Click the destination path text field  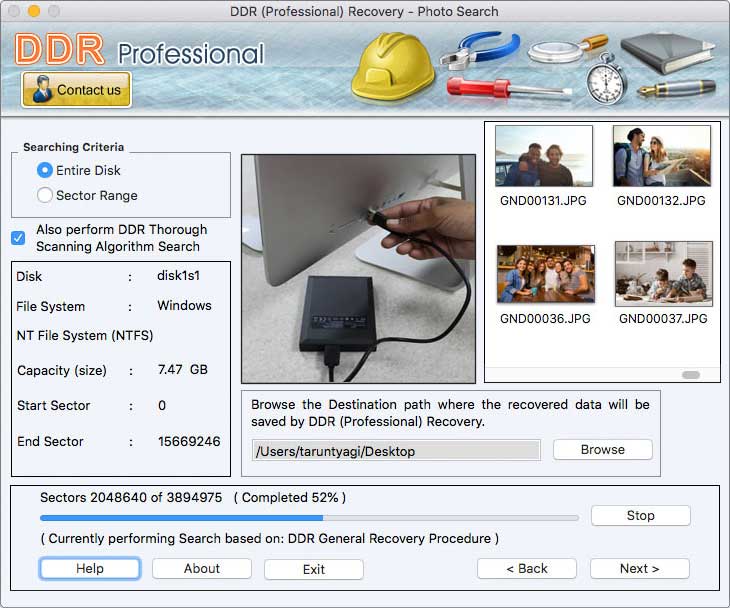396,451
